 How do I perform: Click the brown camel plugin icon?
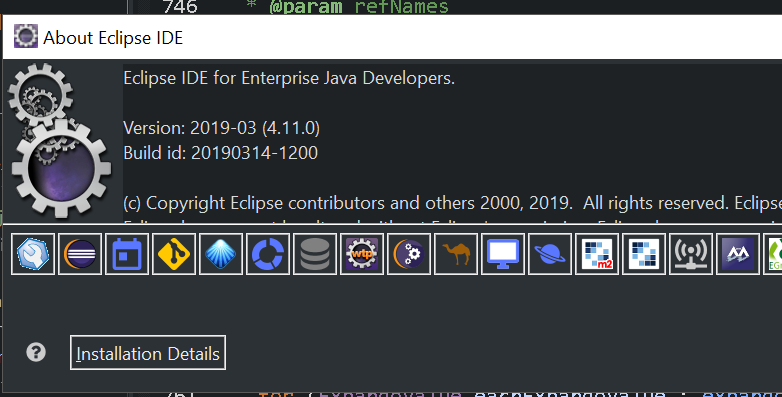[x=456, y=254]
